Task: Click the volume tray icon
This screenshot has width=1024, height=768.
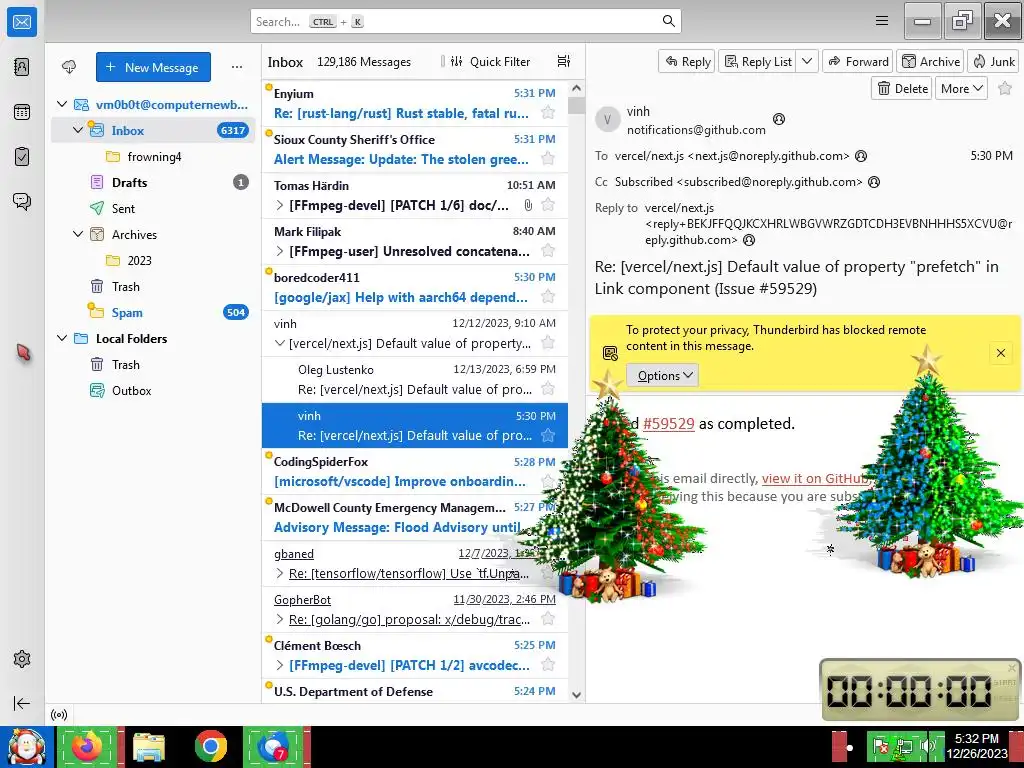Action: [927, 746]
